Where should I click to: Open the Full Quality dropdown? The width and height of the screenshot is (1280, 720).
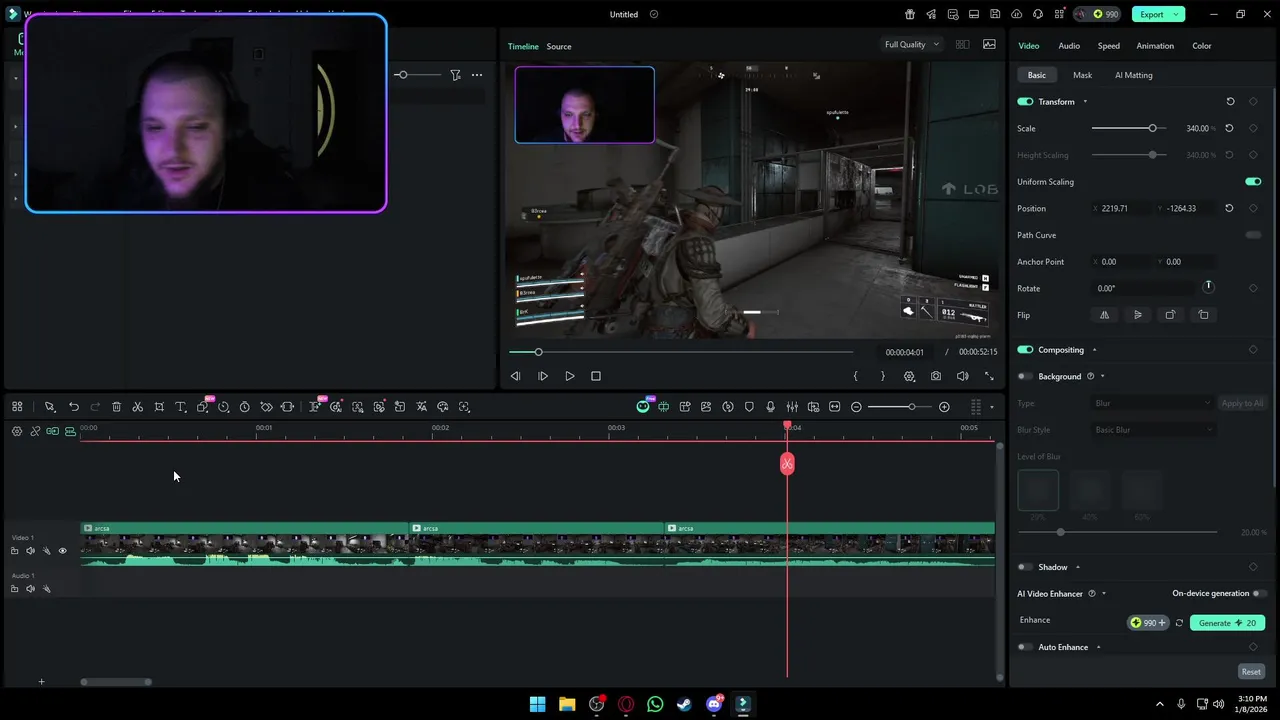(x=912, y=45)
